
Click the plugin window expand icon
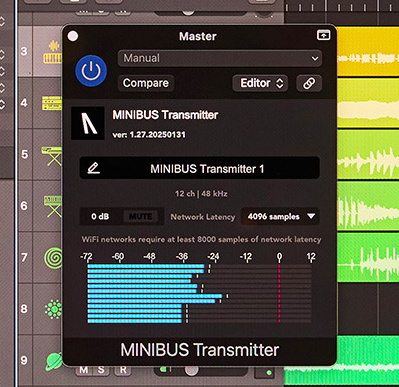(323, 35)
